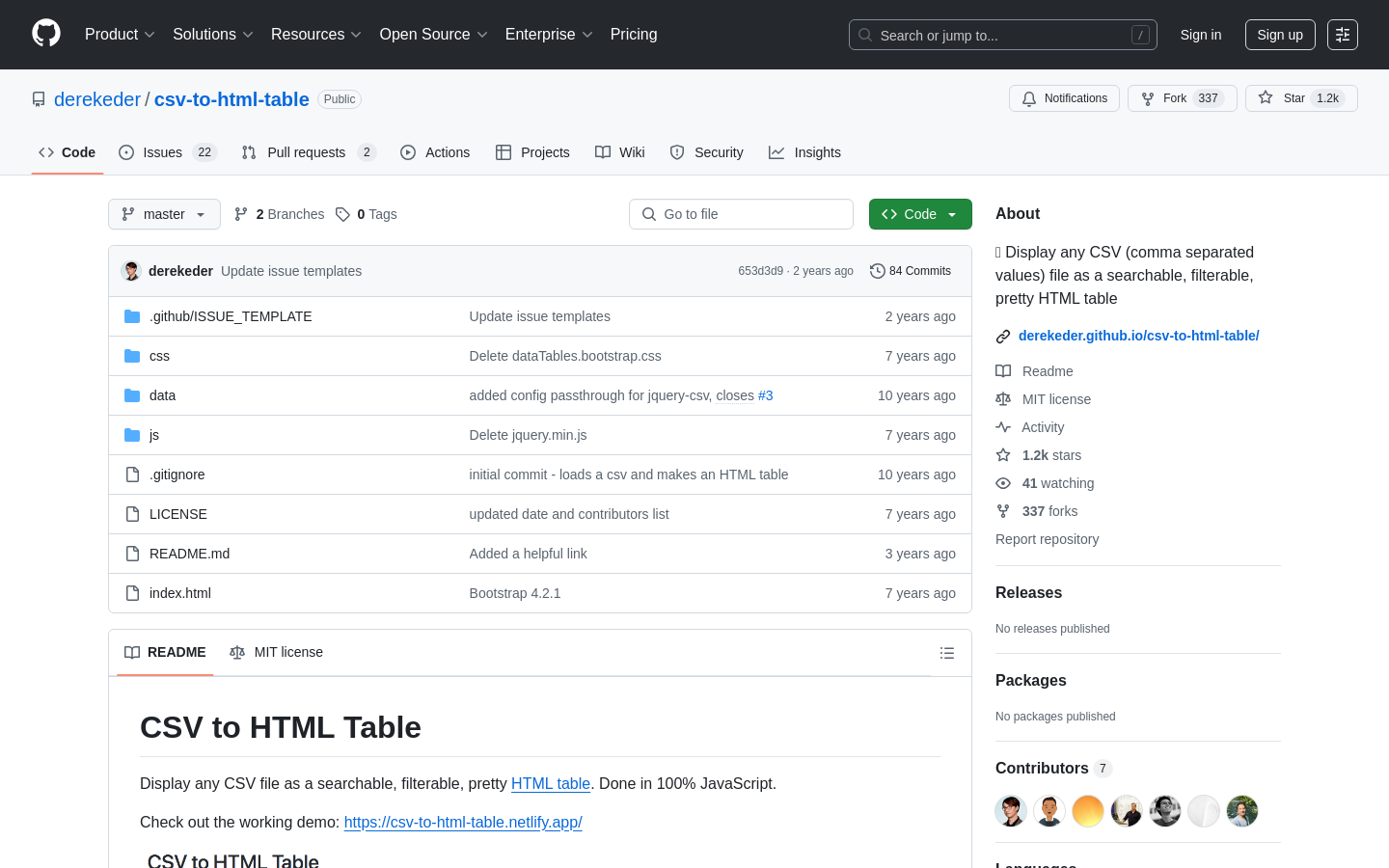
Task: Expand the Enterprise menu
Action: [x=549, y=35]
